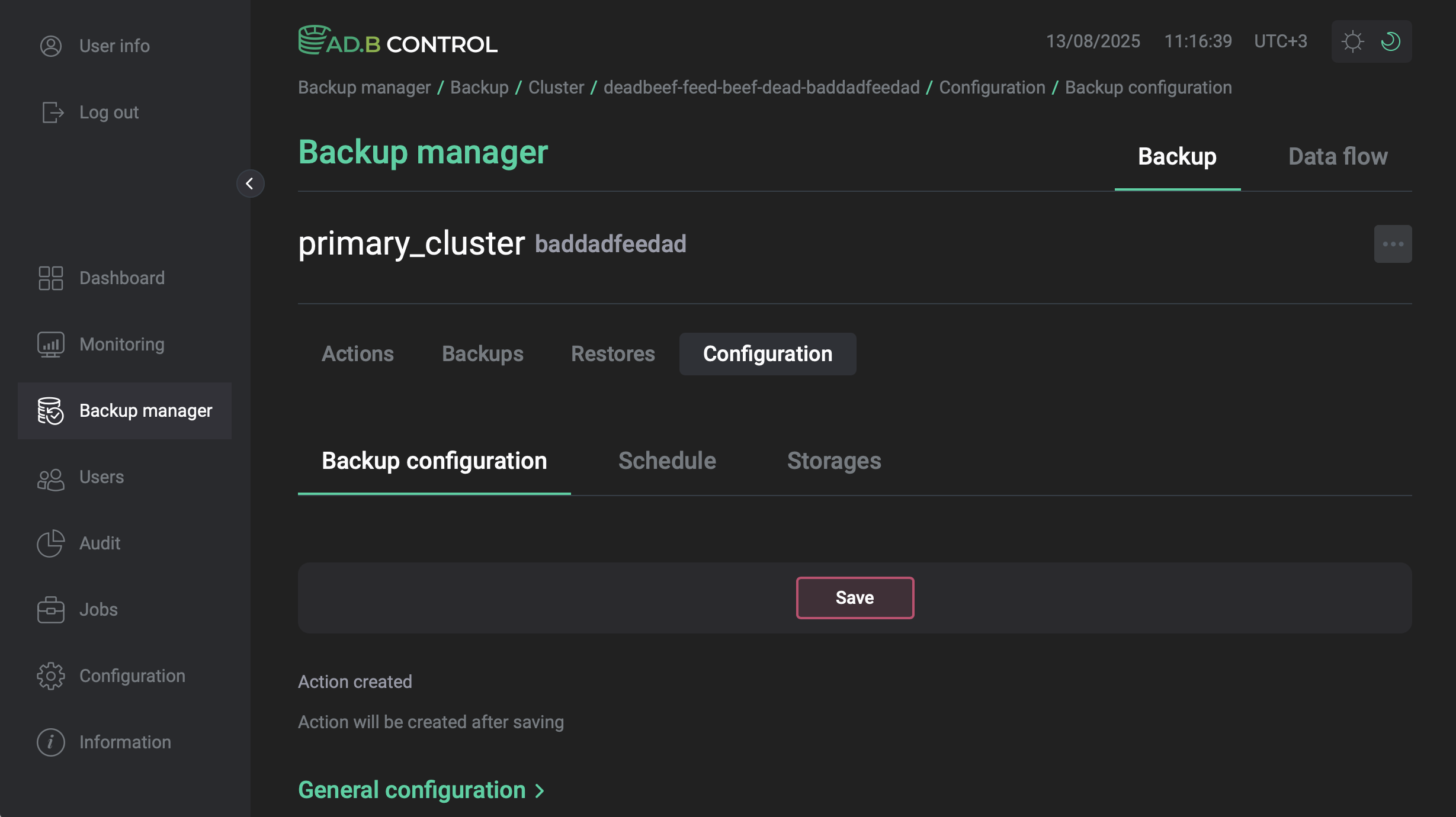
Task: Switch to the Storages tab
Action: (x=833, y=461)
